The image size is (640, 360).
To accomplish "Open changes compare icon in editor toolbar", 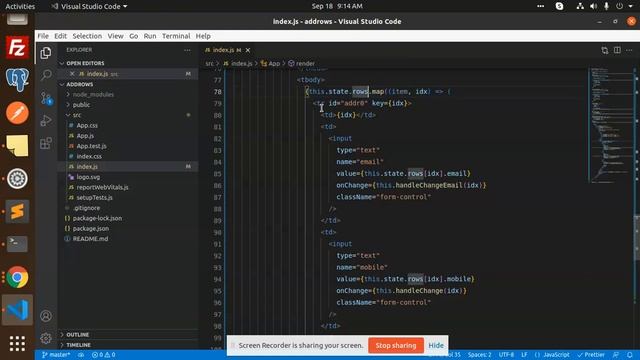I will (x=604, y=50).
